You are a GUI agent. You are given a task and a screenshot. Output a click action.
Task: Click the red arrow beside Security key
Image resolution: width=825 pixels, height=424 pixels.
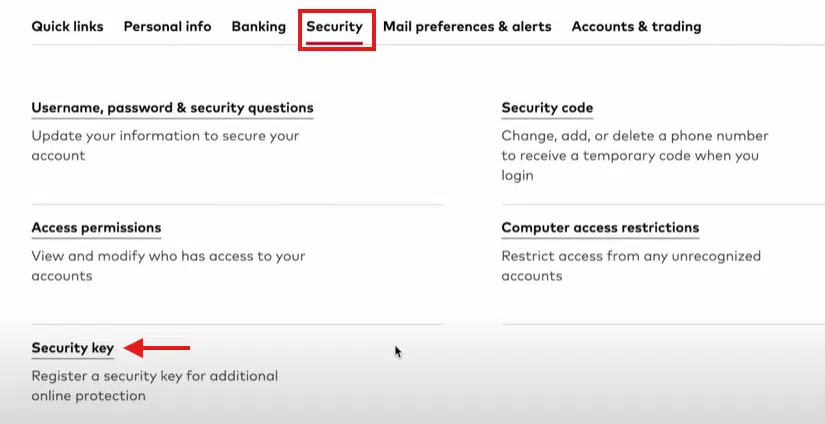pyautogui.click(x=161, y=348)
